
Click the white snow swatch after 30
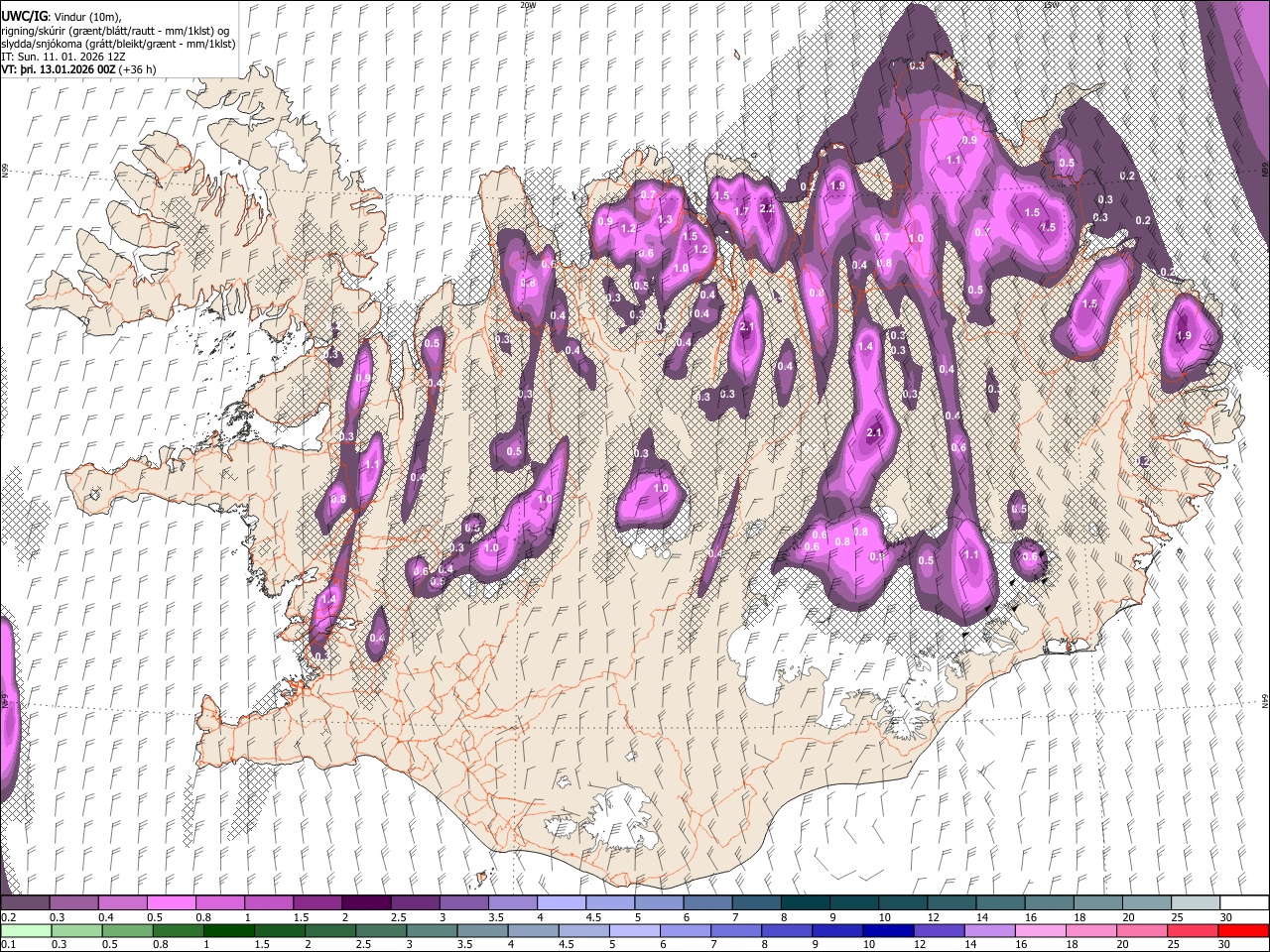point(1244,902)
